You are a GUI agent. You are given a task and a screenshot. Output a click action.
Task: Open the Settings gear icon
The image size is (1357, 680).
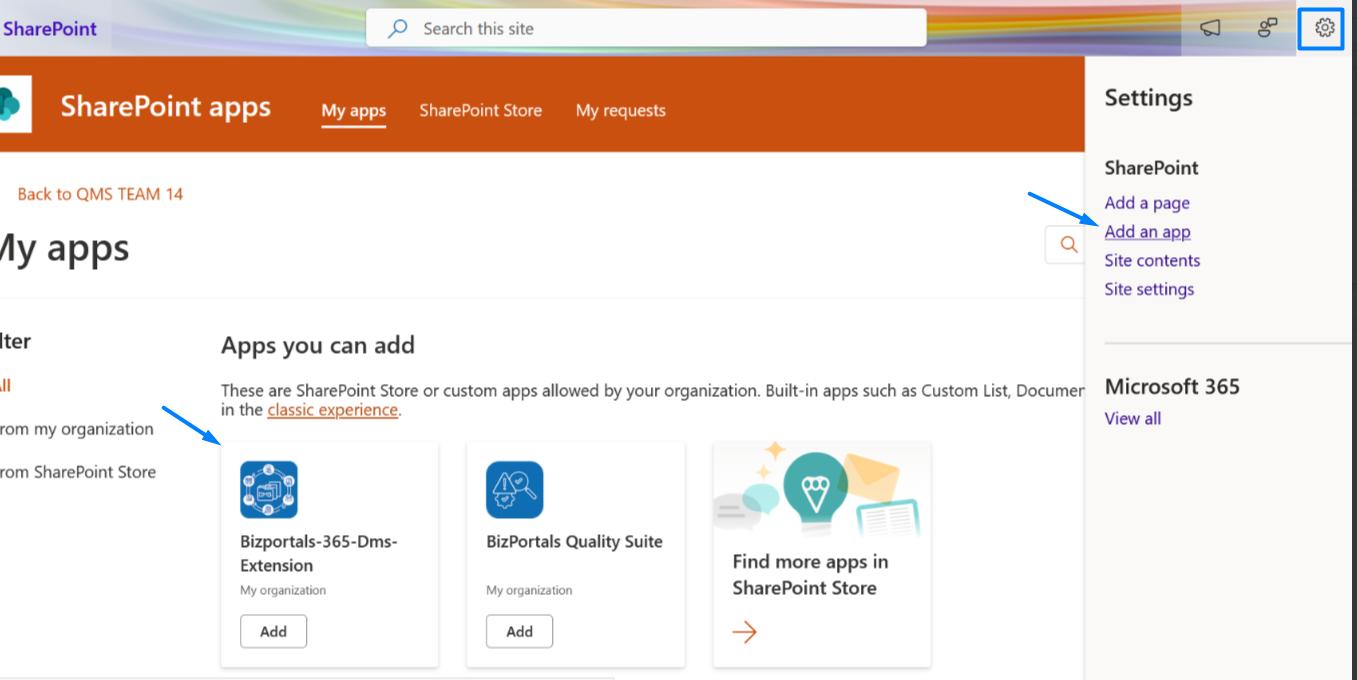[x=1325, y=29]
